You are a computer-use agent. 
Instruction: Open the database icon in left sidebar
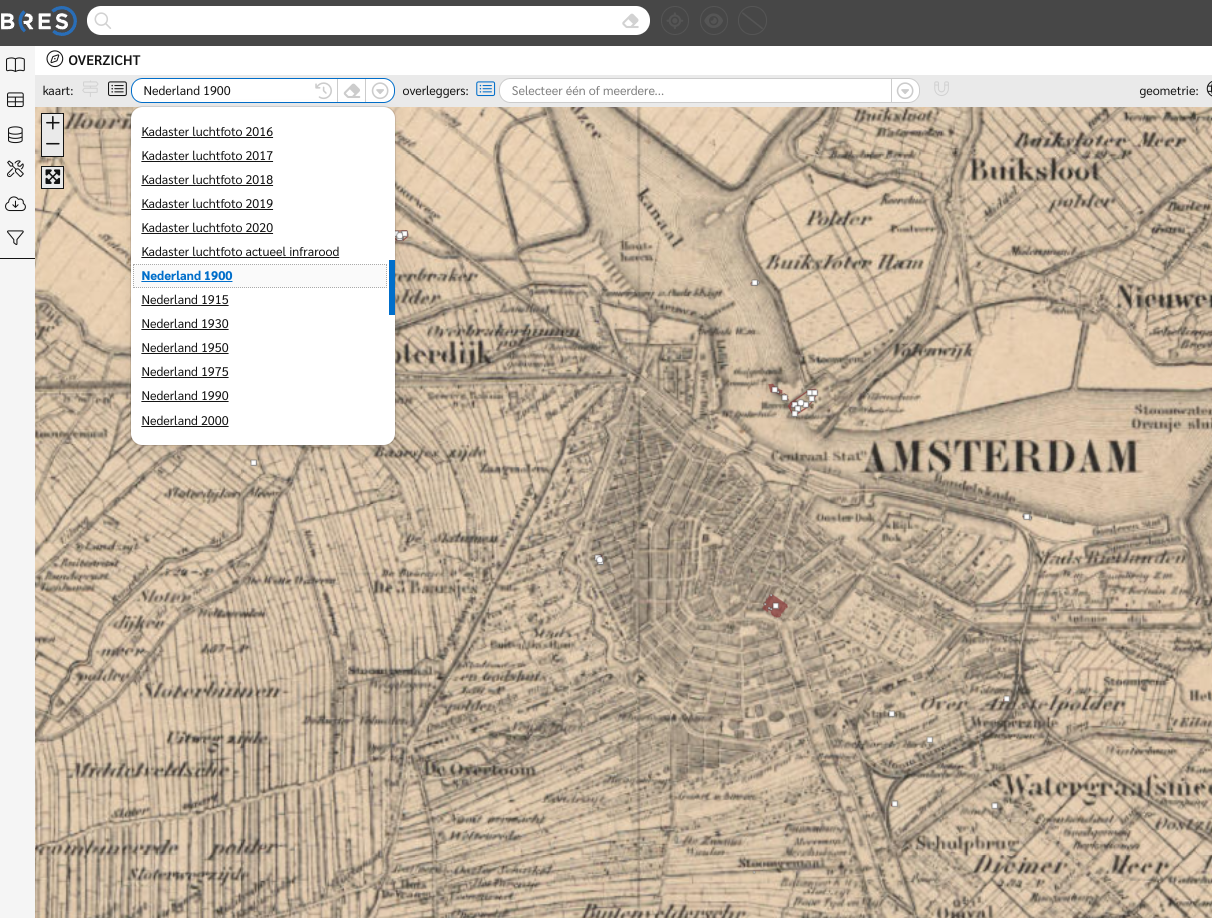tap(15, 135)
